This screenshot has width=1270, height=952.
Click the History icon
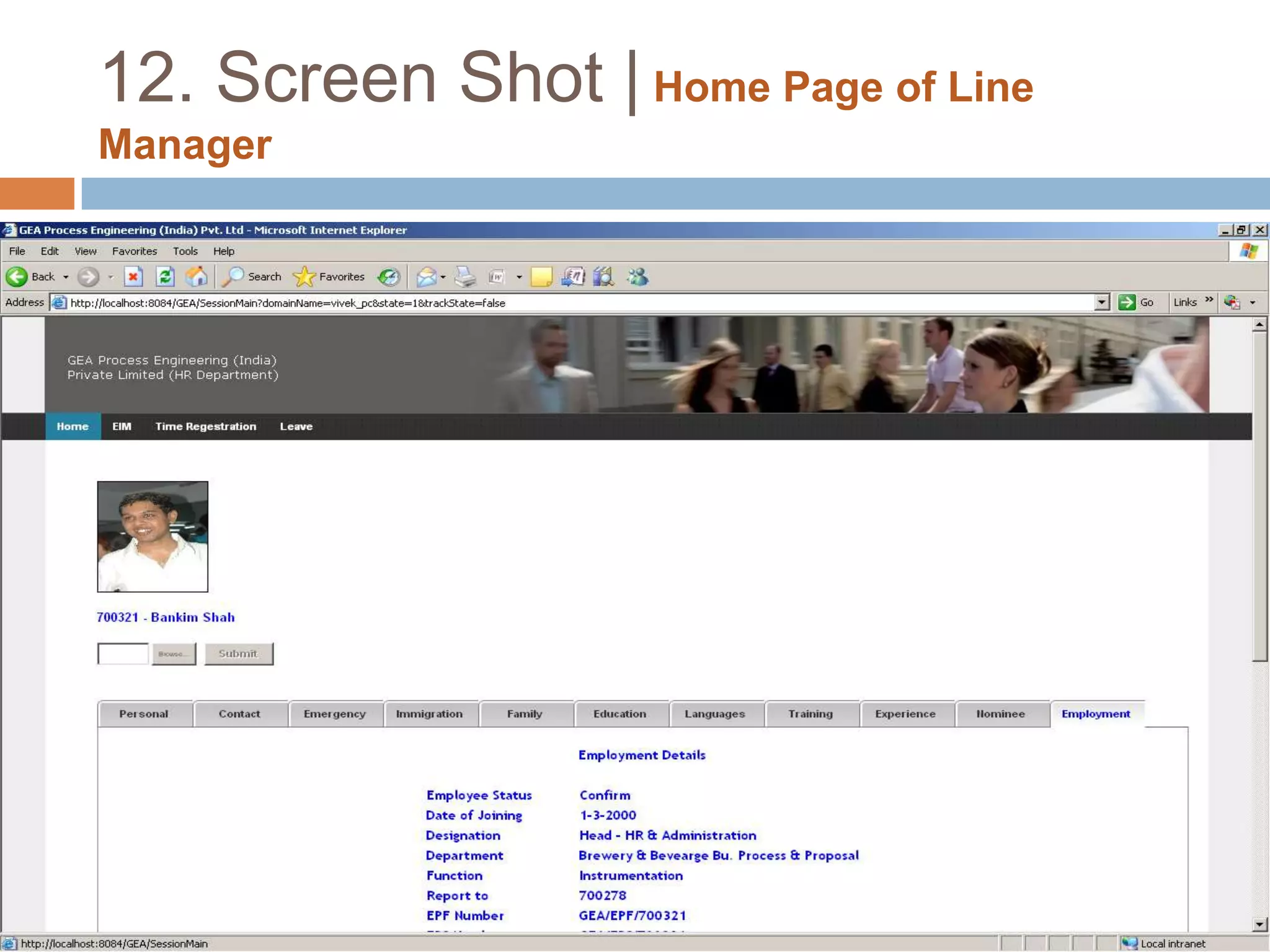click(389, 276)
